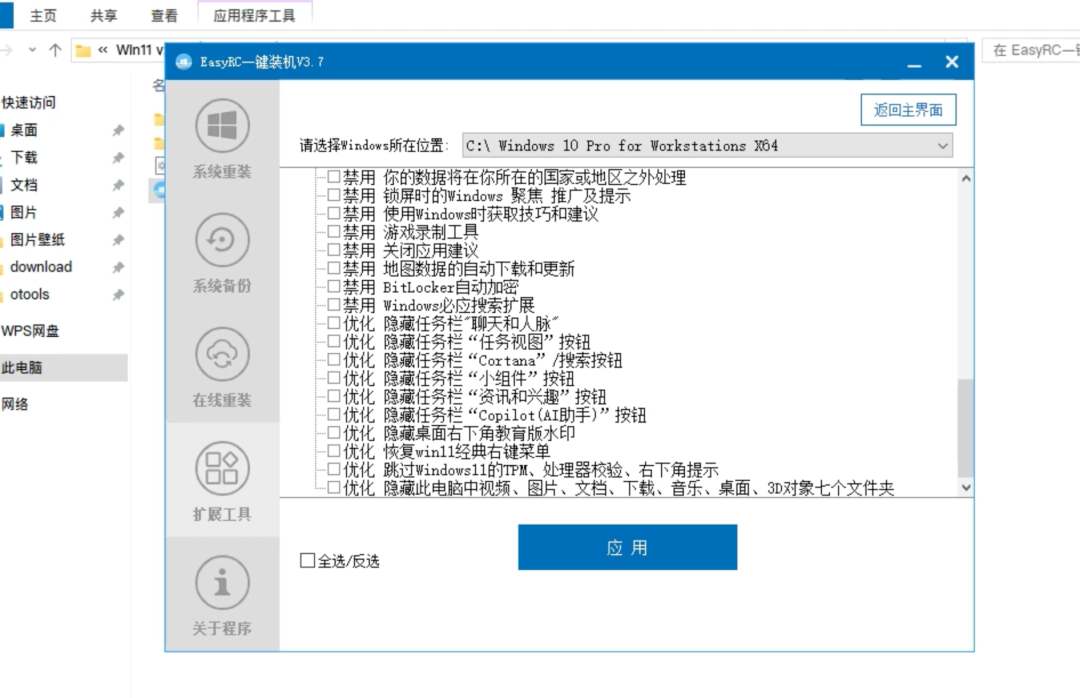Select the 扩展工具 extension tools icon

[222, 469]
